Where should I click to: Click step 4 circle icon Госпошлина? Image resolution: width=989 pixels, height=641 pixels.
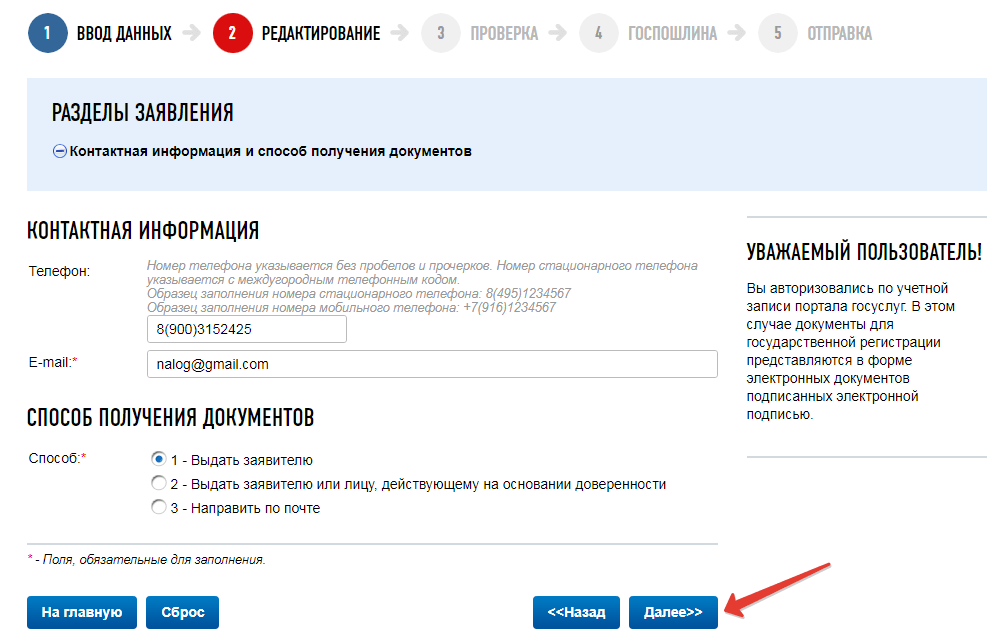(599, 33)
